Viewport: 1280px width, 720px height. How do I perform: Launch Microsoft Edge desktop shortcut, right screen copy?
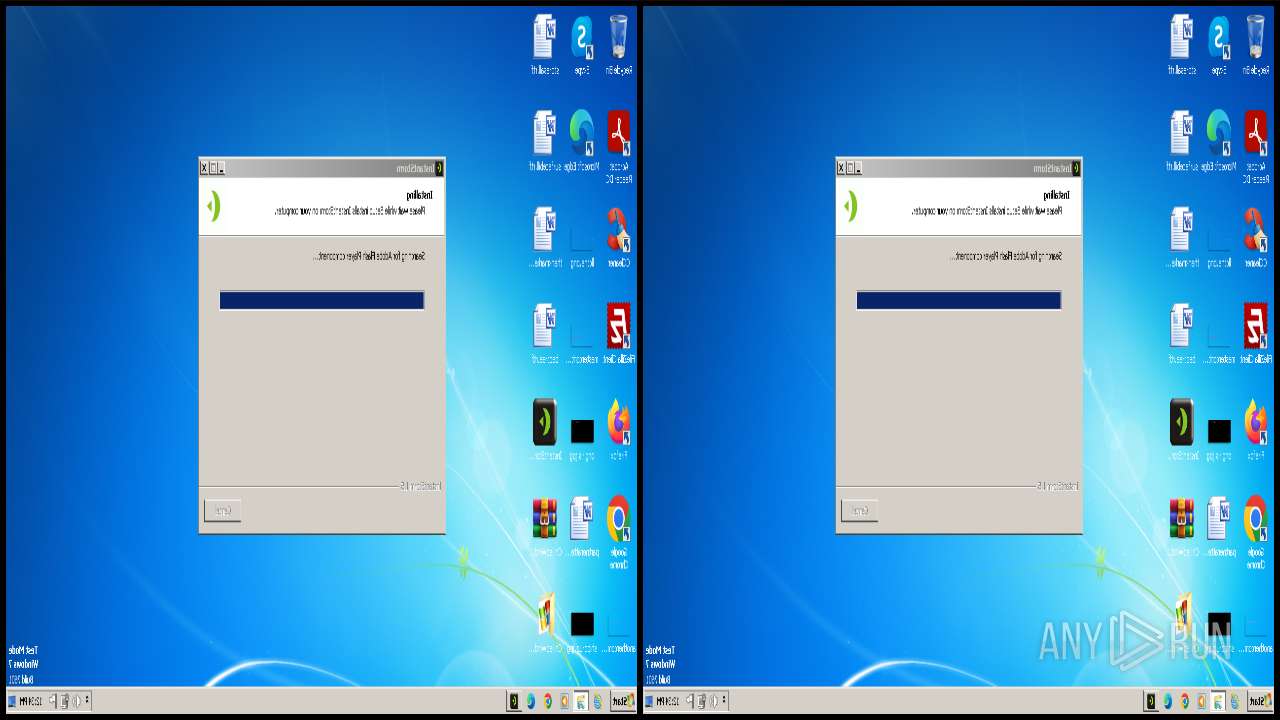tap(1219, 140)
